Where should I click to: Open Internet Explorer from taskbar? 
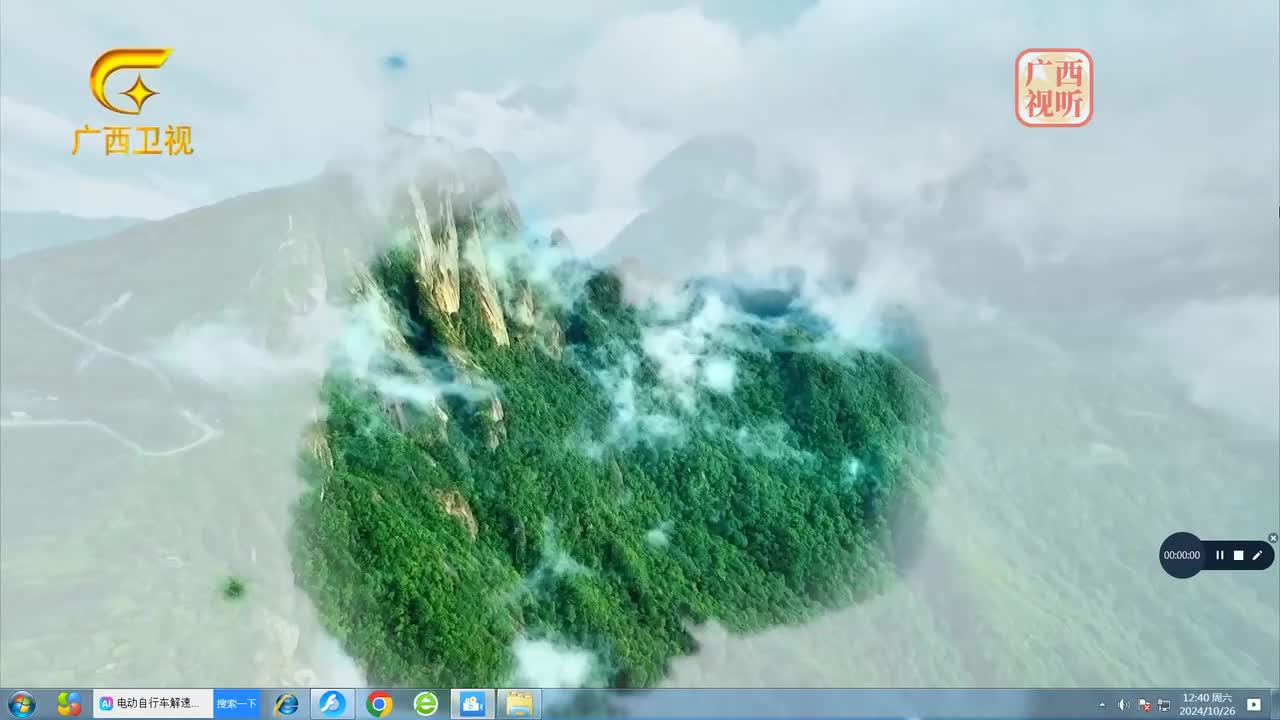[286, 704]
